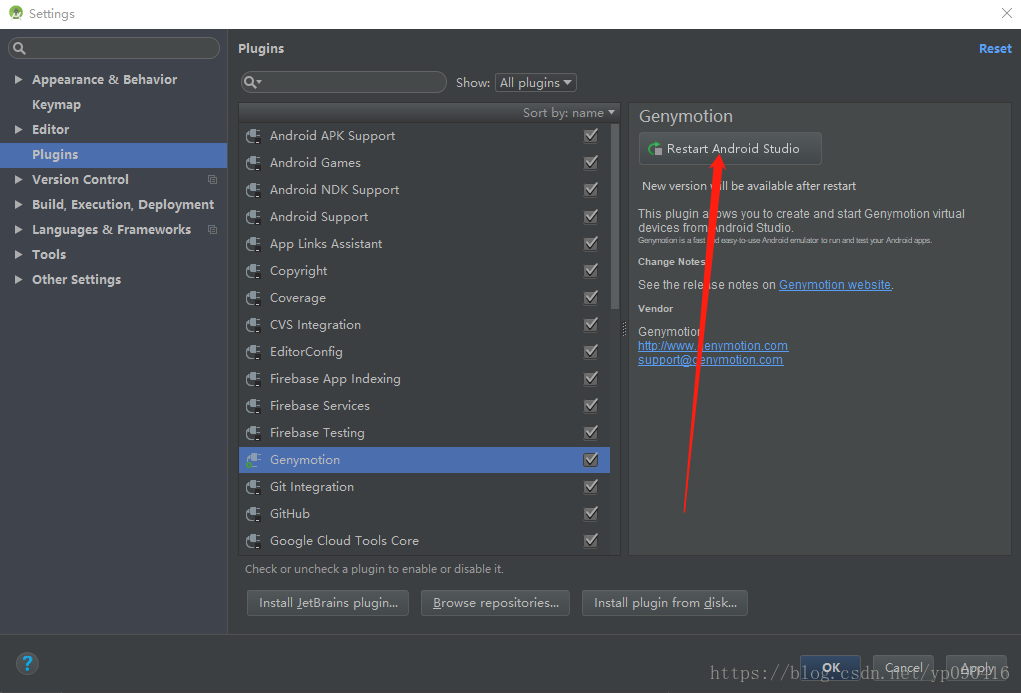Expand Build, Execution, Deployment section
This screenshot has height=693, width=1021.
[18, 205]
